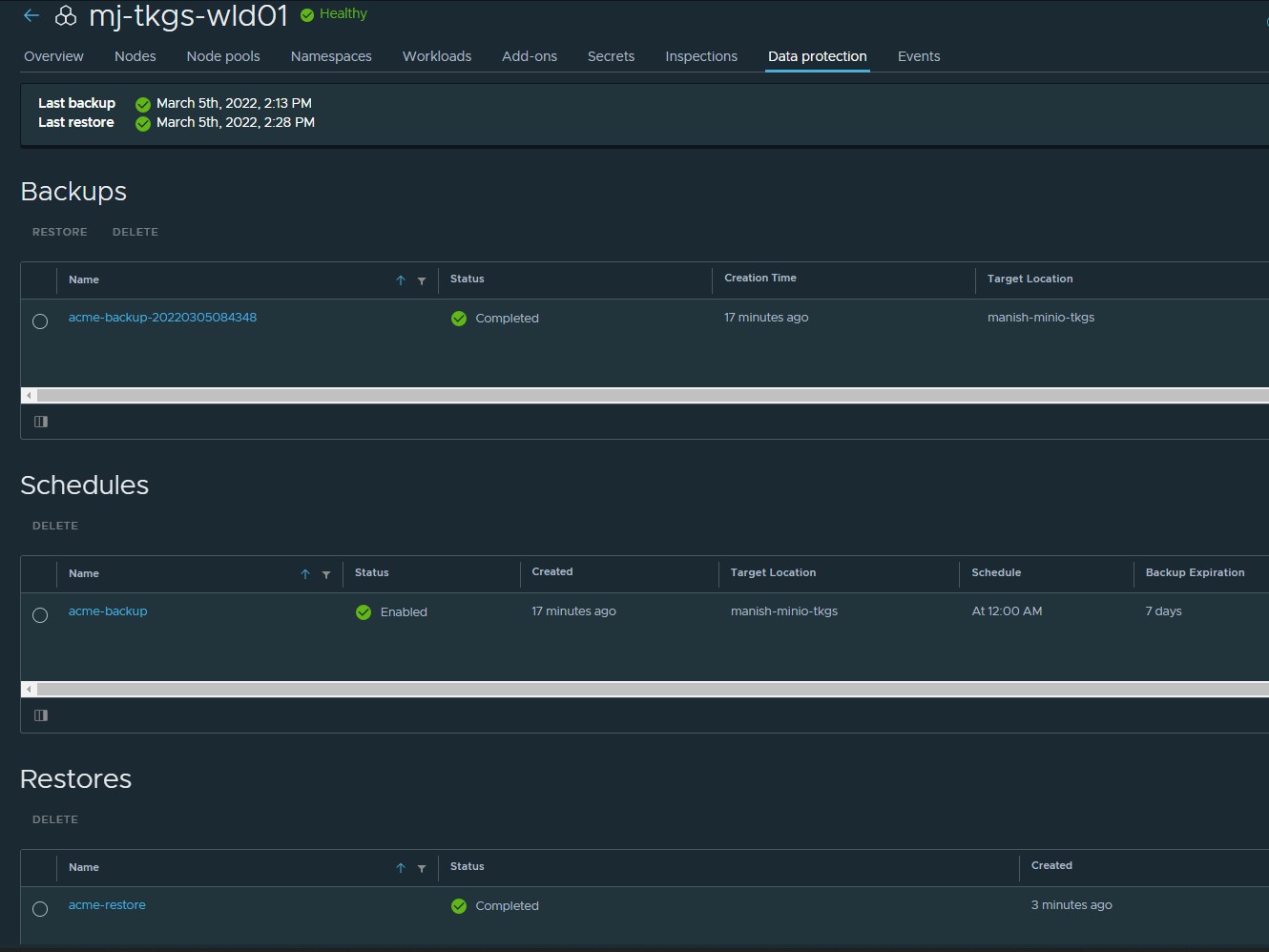This screenshot has height=952, width=1269.
Task: Open column toggle under Backups table
Action: tap(41, 422)
